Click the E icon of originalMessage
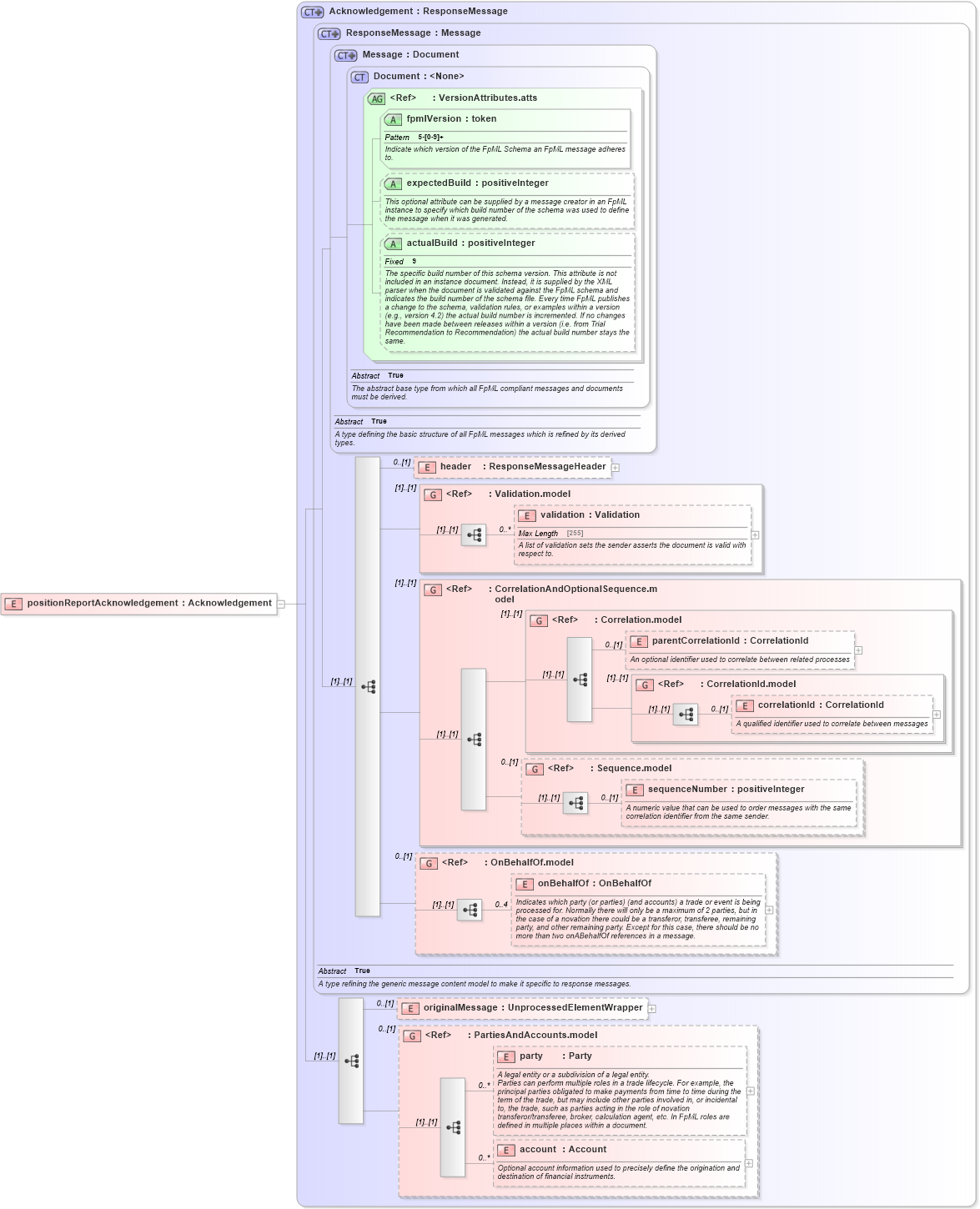Image resolution: width=980 pixels, height=1209 pixels. [x=410, y=1008]
